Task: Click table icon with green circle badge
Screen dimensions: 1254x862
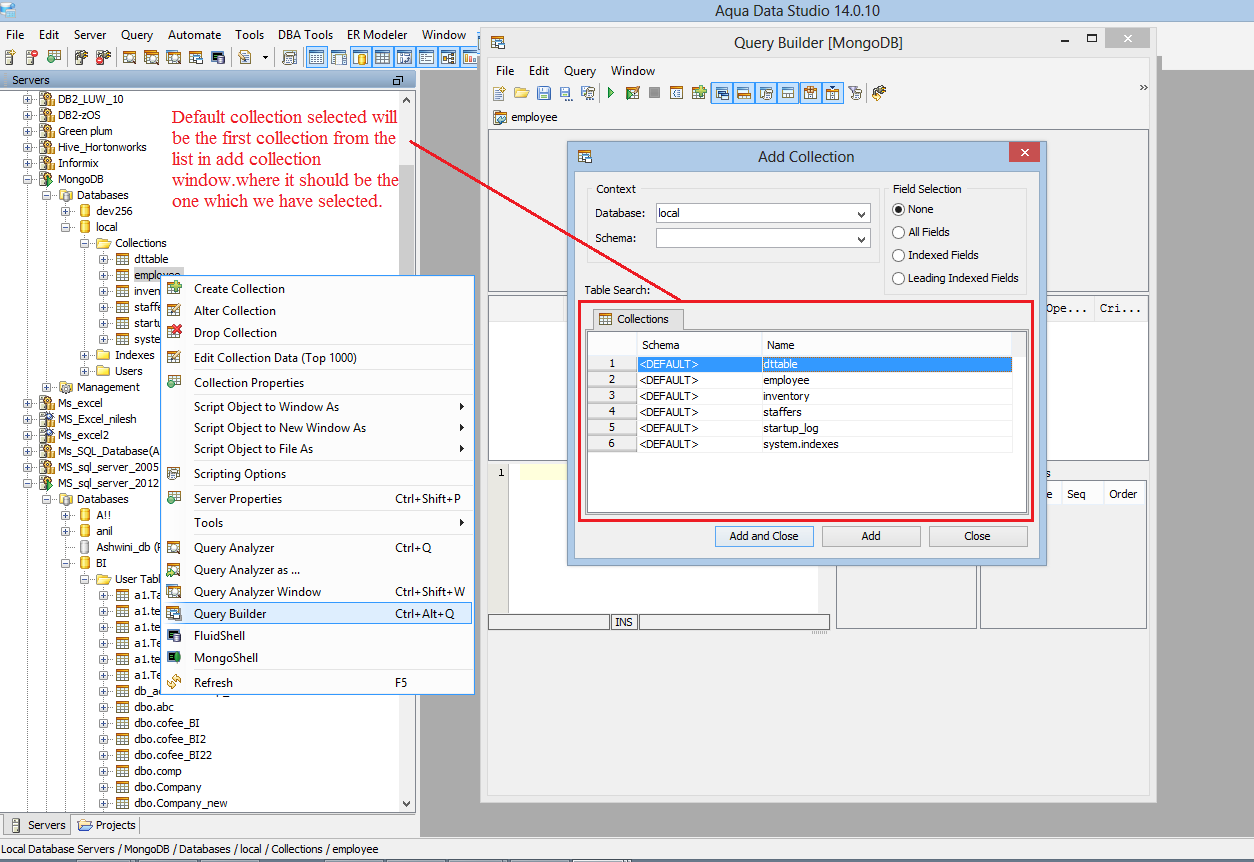Action: pyautogui.click(x=54, y=57)
